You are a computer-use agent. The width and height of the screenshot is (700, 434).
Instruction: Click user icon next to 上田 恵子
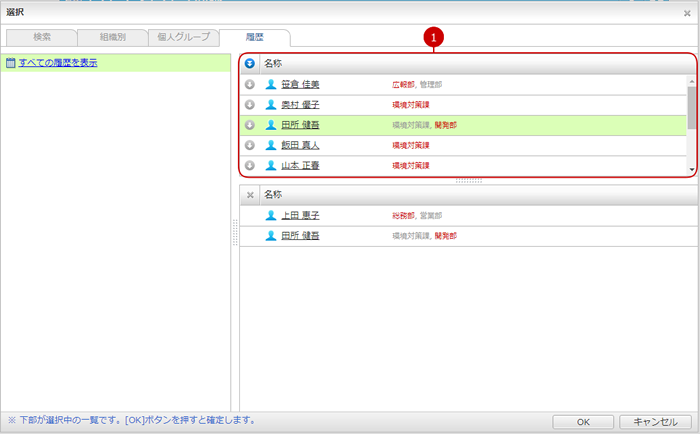click(271, 215)
